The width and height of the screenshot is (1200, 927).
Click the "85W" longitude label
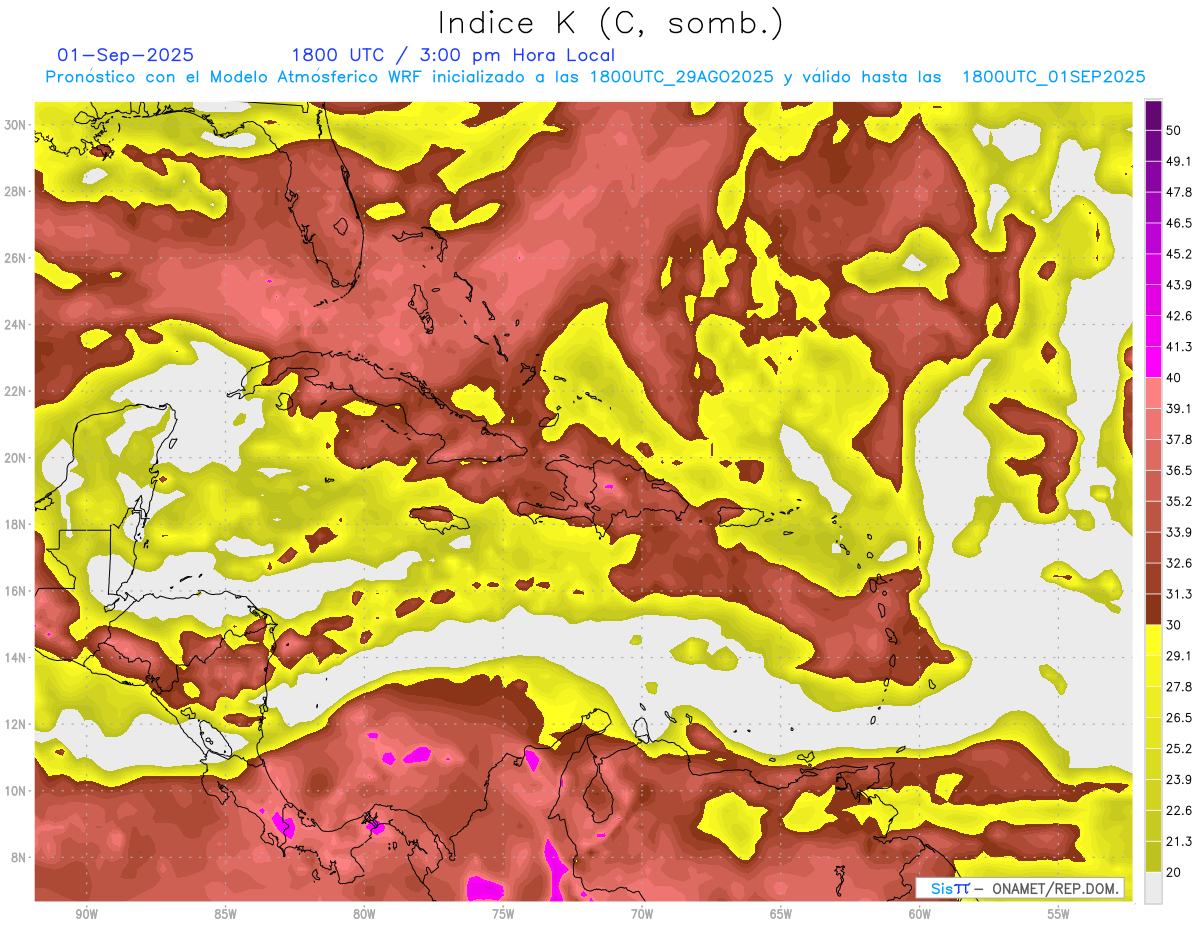(x=226, y=915)
